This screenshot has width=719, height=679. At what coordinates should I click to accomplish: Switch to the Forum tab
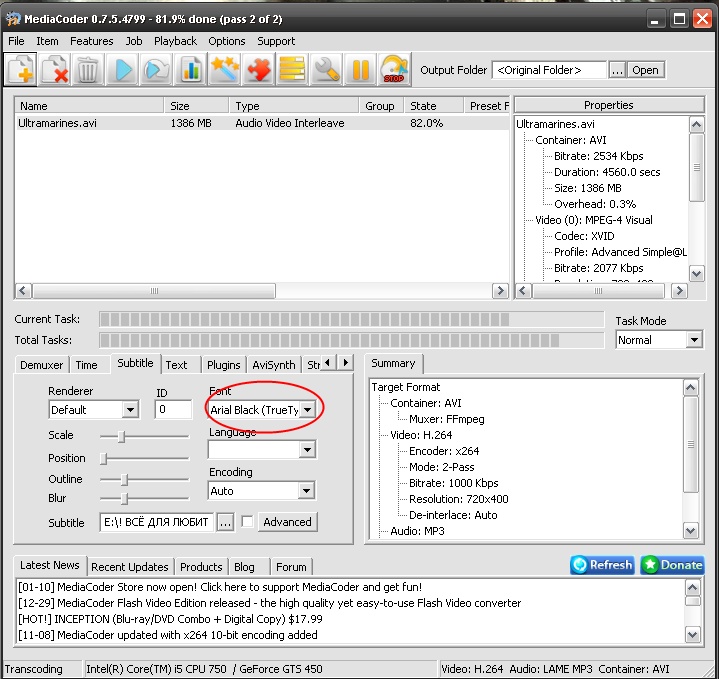pyautogui.click(x=291, y=567)
